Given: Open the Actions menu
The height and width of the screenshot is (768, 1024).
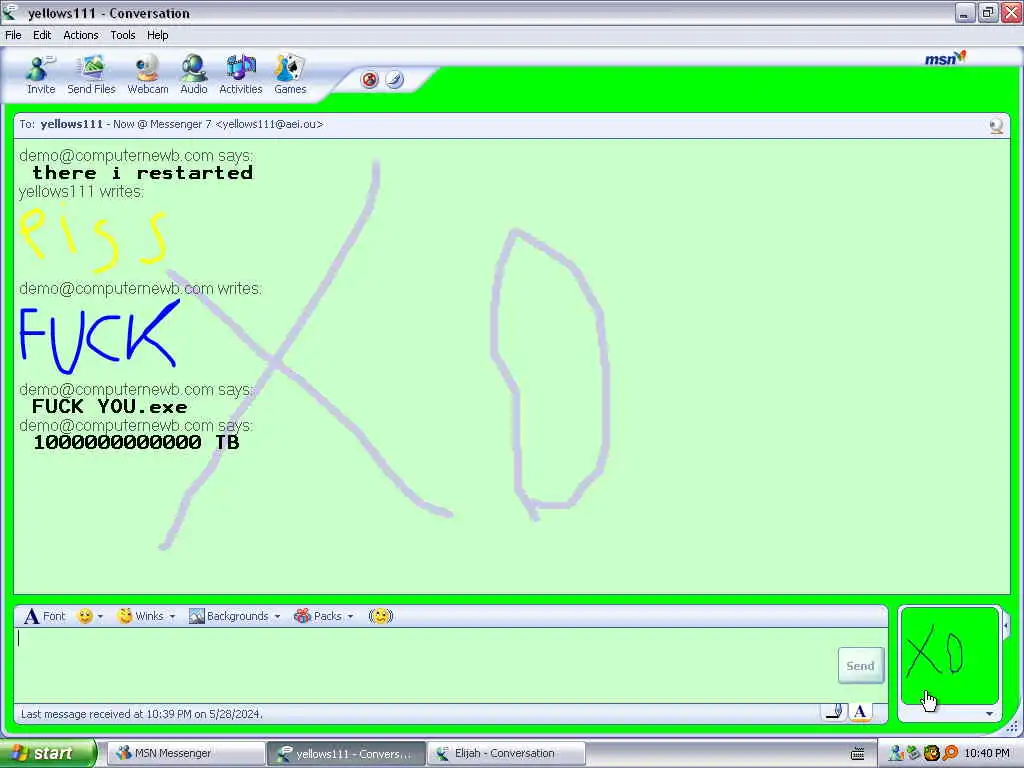Looking at the screenshot, I should tap(80, 35).
